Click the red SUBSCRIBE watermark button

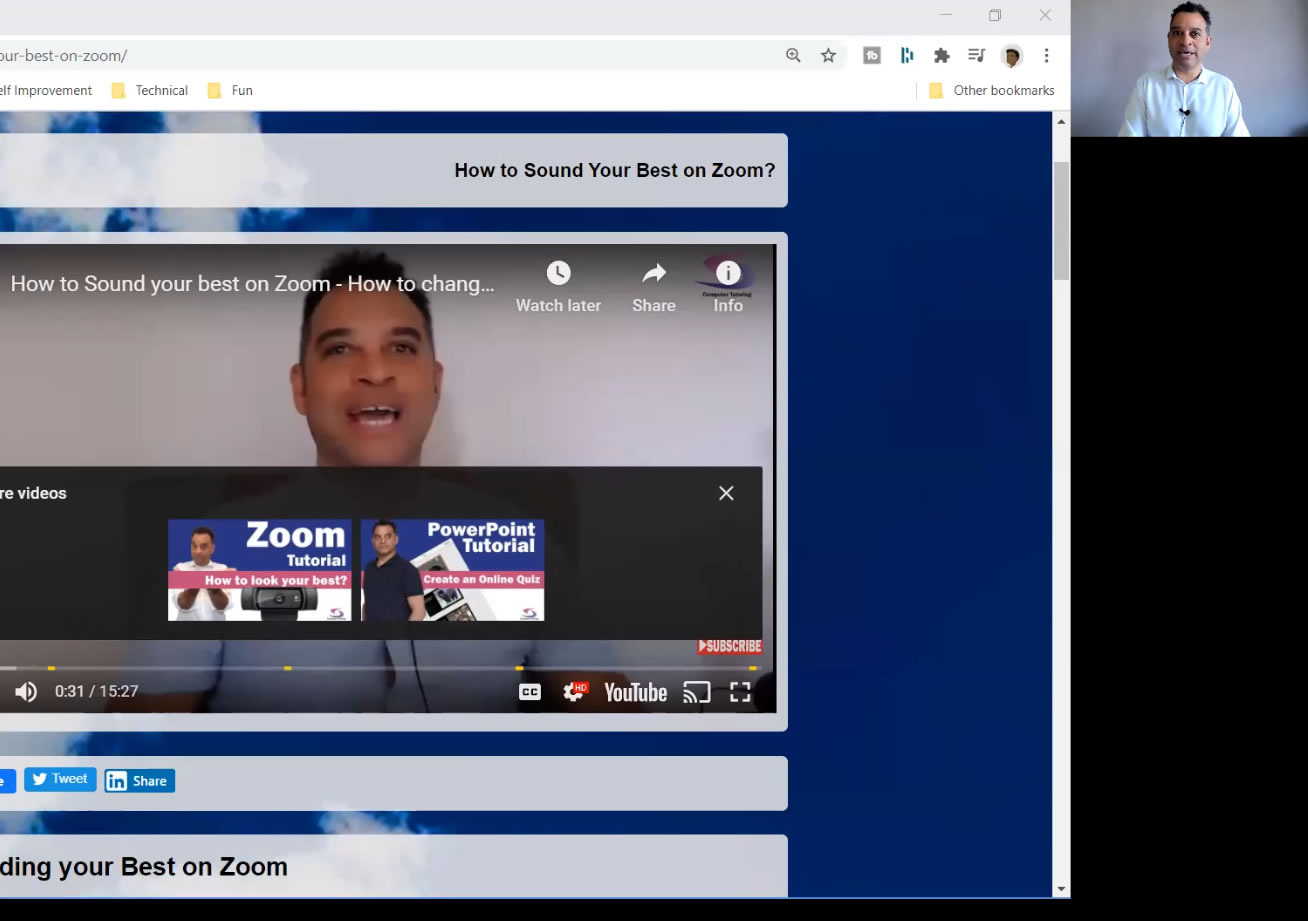[x=729, y=646]
